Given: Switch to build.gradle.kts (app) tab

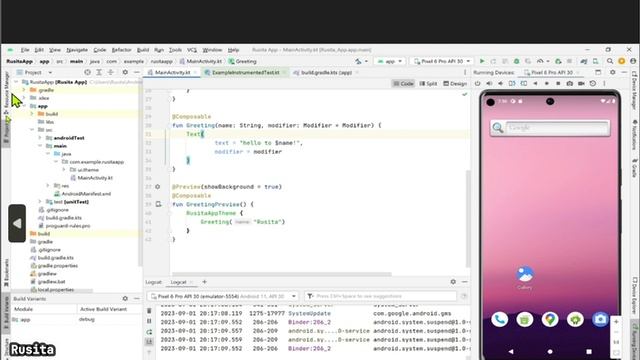Looking at the screenshot, I should (x=326, y=72).
